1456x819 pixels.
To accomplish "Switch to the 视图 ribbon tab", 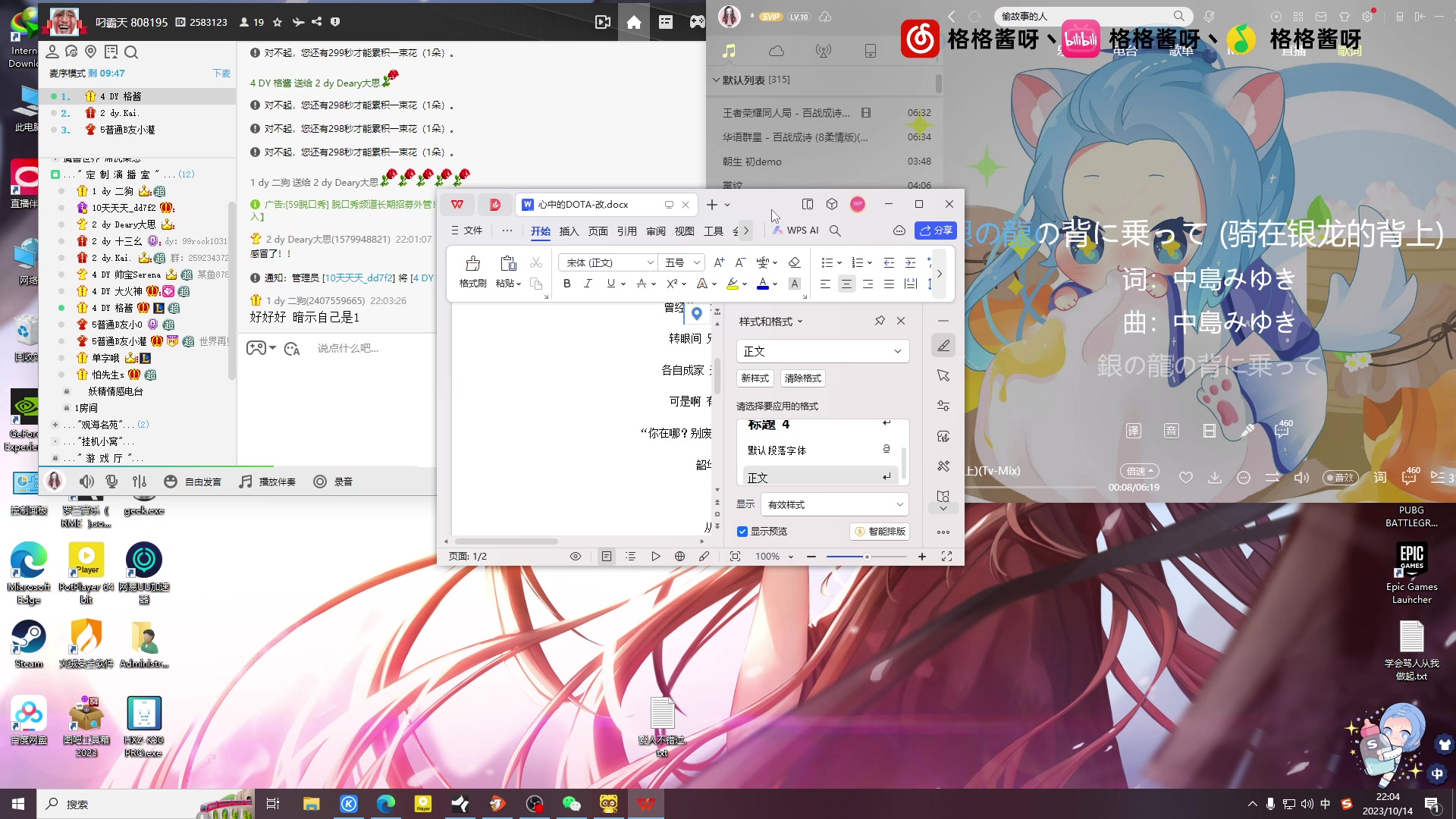I will click(x=685, y=231).
